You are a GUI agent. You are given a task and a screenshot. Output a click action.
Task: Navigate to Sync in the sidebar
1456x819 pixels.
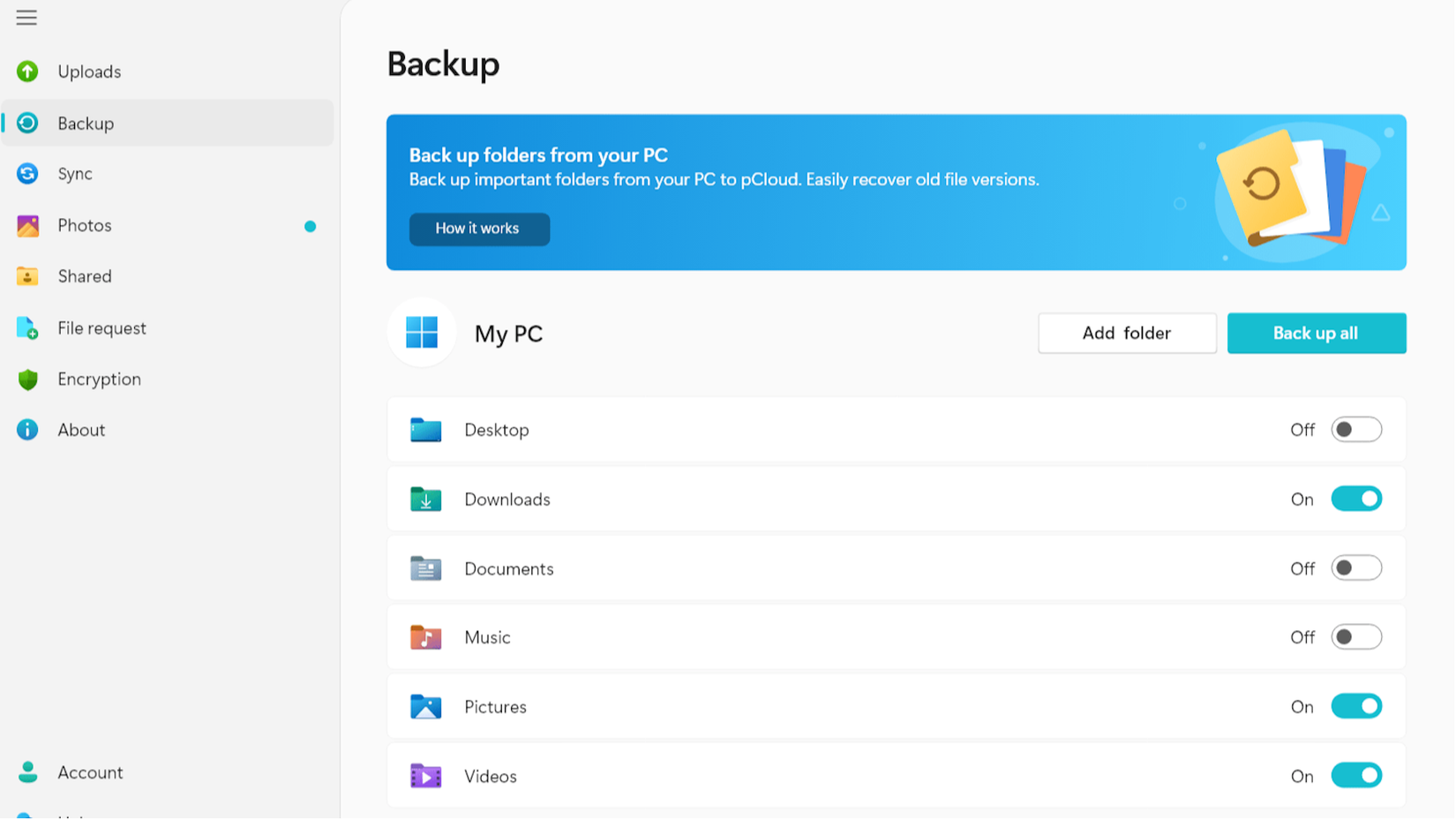pyautogui.click(x=75, y=174)
